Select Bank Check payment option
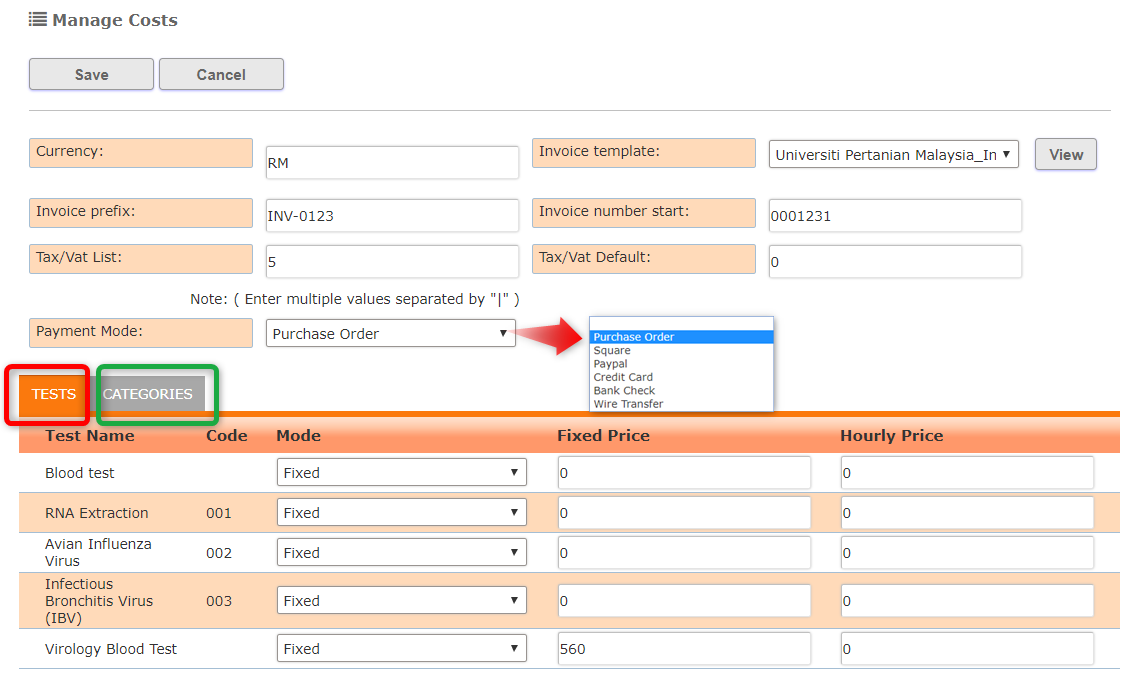Image resolution: width=1141 pixels, height=677 pixels. pos(681,390)
